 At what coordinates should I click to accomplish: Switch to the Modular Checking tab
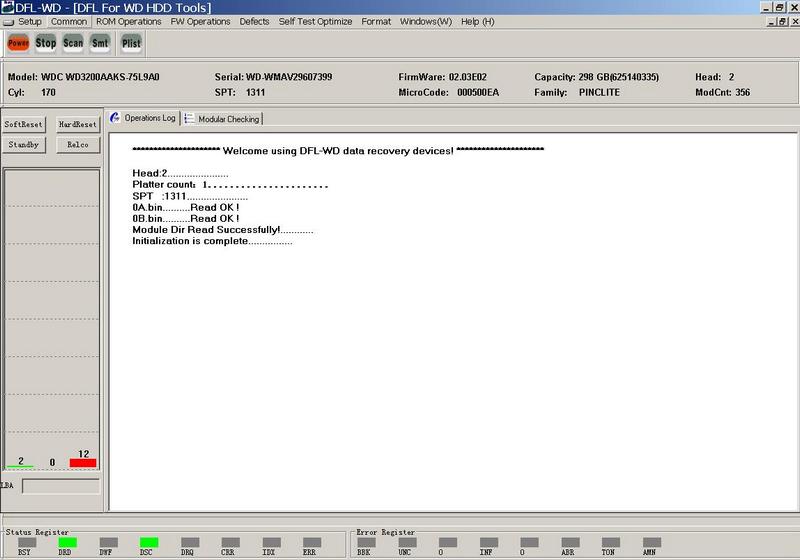pyautogui.click(x=222, y=119)
